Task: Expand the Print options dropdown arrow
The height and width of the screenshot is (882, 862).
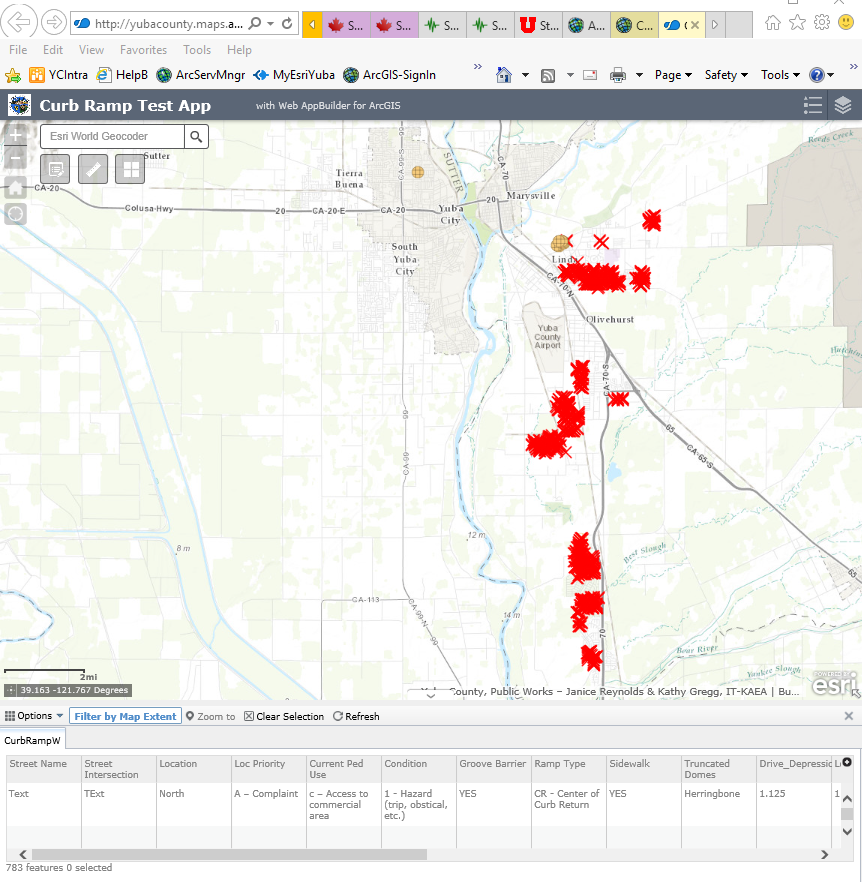Action: [x=639, y=75]
